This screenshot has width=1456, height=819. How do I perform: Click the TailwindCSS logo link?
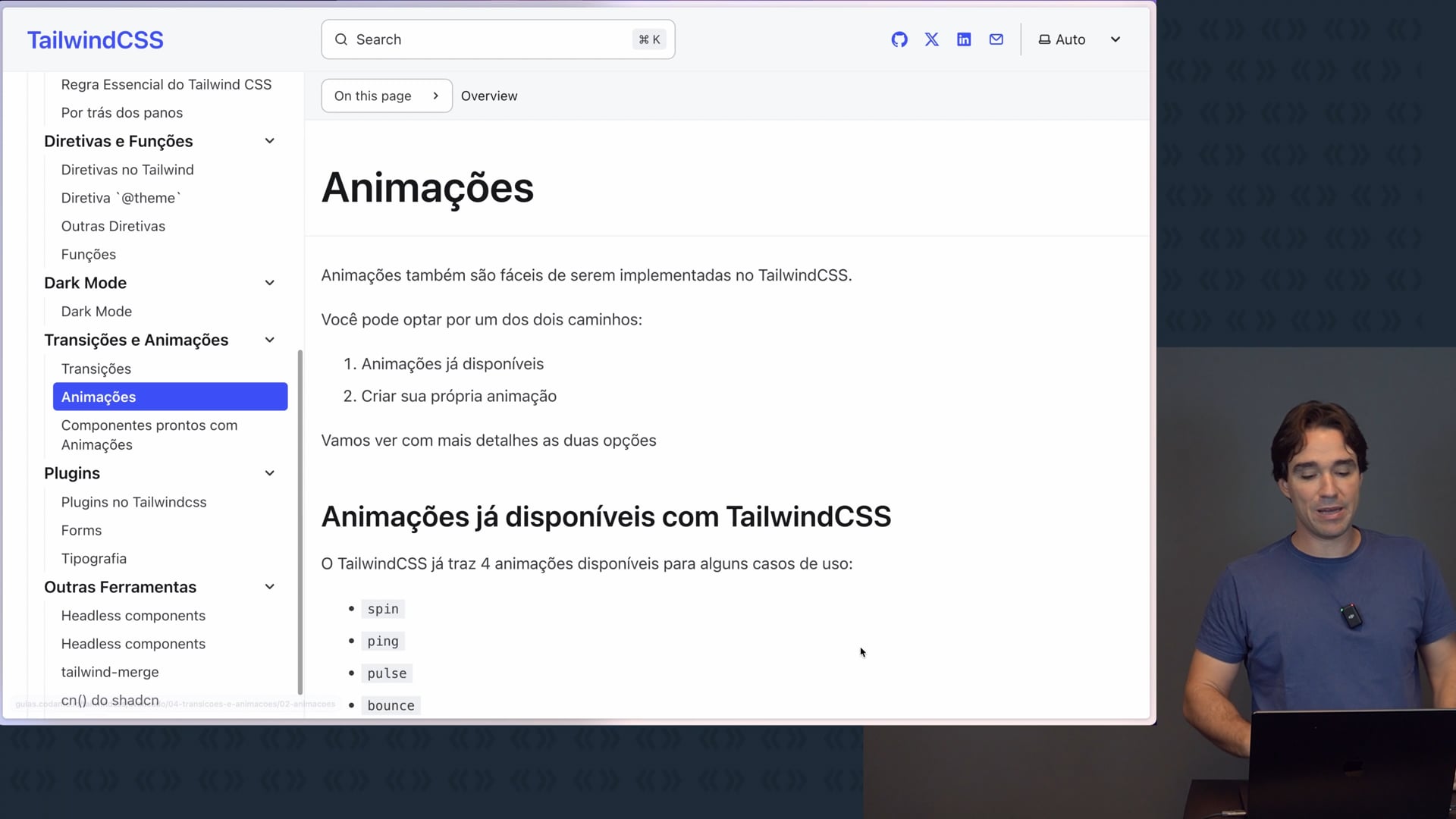click(x=96, y=40)
